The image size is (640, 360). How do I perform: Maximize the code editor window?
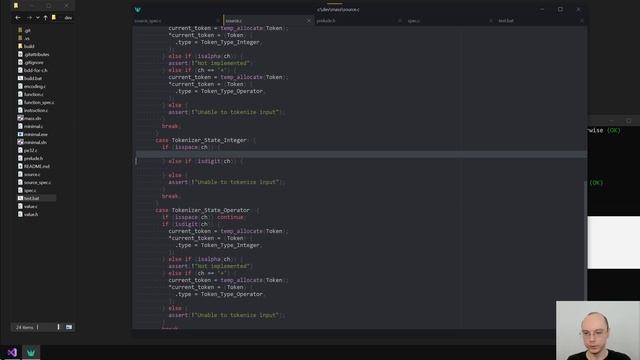click(x=560, y=9)
